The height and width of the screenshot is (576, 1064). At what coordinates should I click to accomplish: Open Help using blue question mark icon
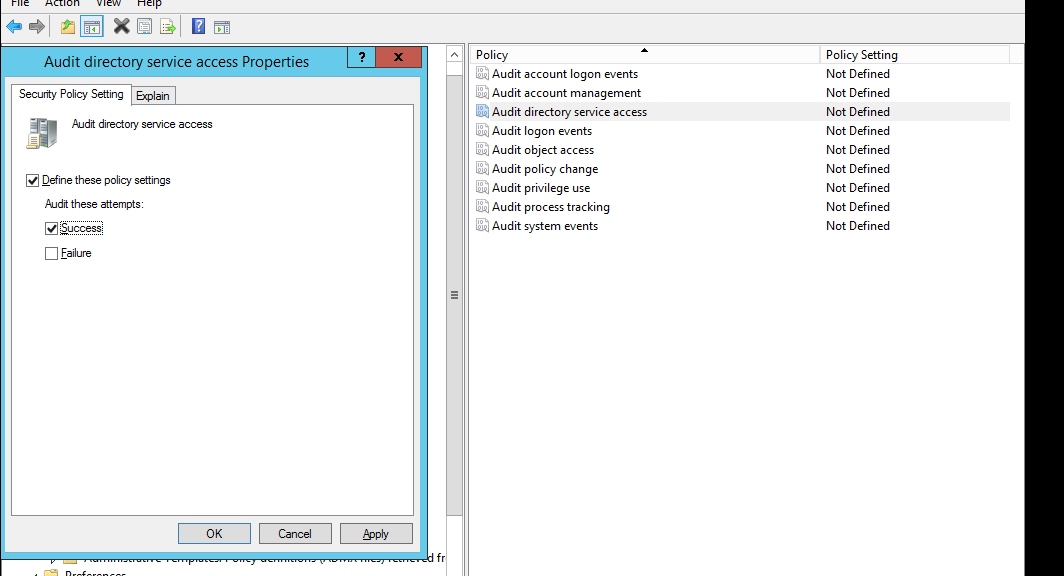[x=198, y=27]
